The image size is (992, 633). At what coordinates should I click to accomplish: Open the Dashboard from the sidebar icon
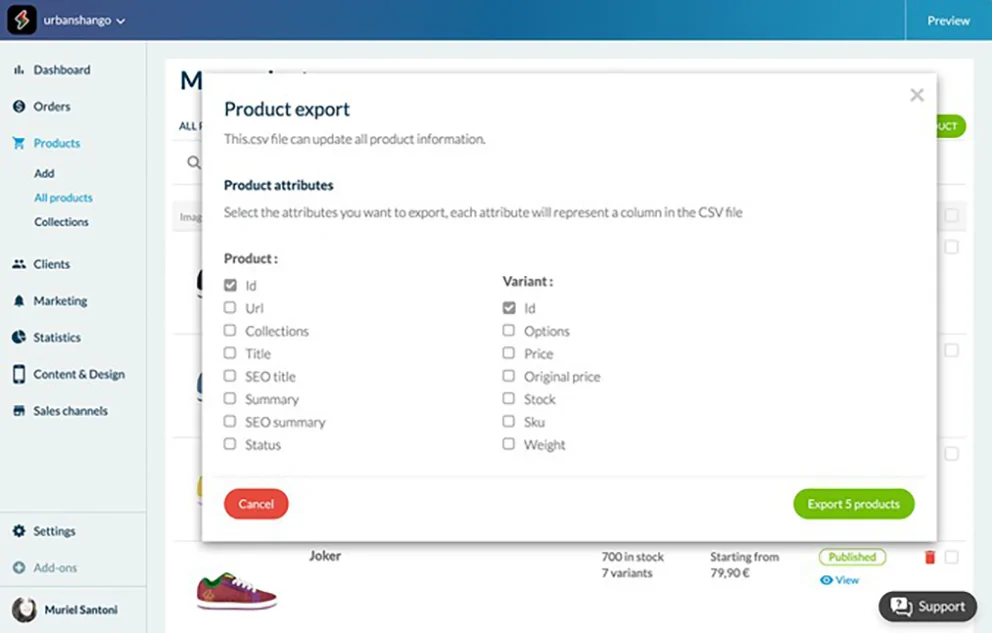[x=18, y=69]
